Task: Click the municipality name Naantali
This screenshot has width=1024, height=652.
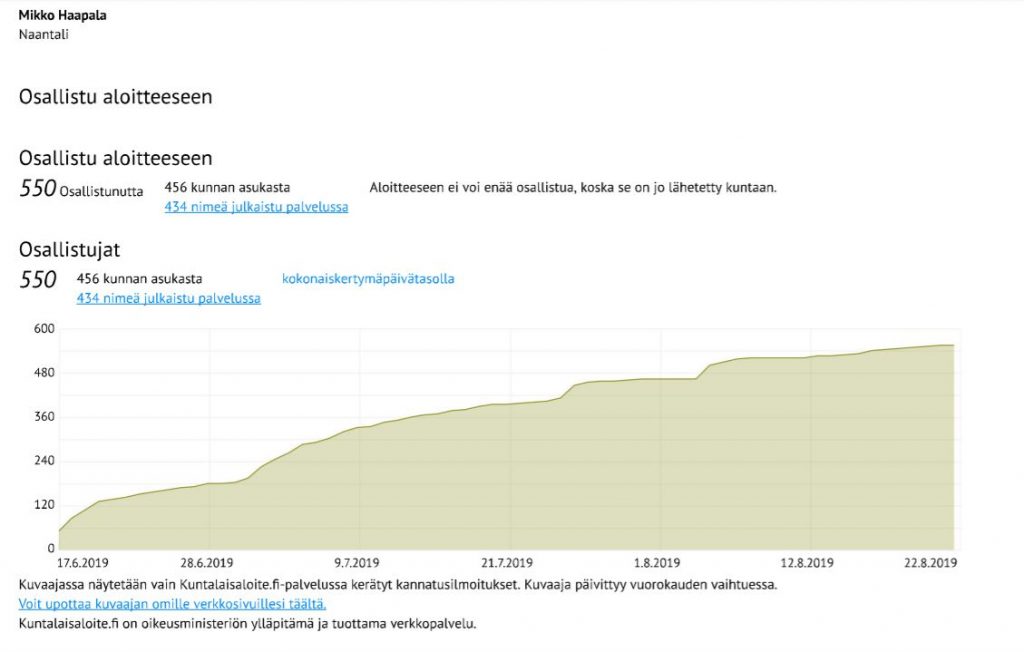Action: [x=44, y=34]
